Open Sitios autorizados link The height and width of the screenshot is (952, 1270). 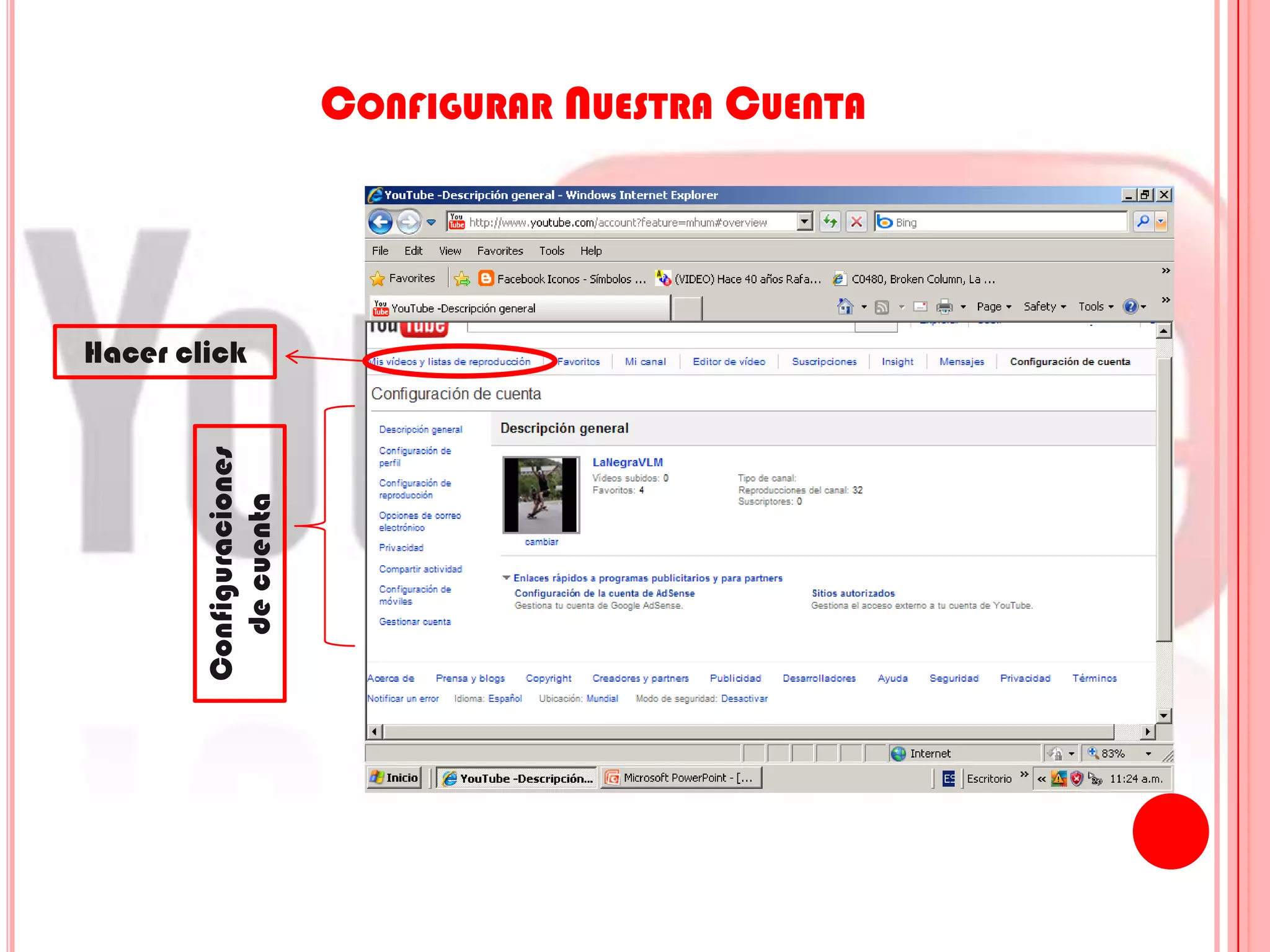tap(853, 593)
